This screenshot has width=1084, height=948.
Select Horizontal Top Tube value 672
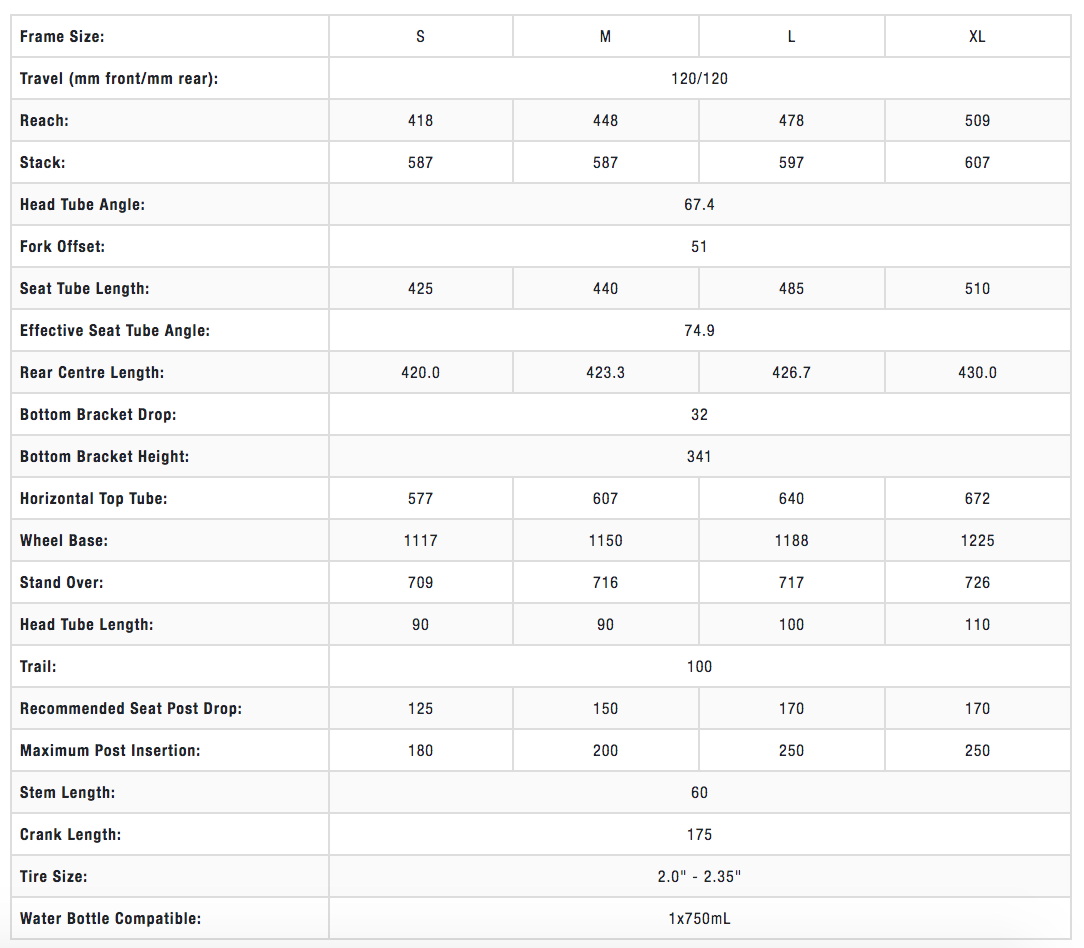[977, 499]
